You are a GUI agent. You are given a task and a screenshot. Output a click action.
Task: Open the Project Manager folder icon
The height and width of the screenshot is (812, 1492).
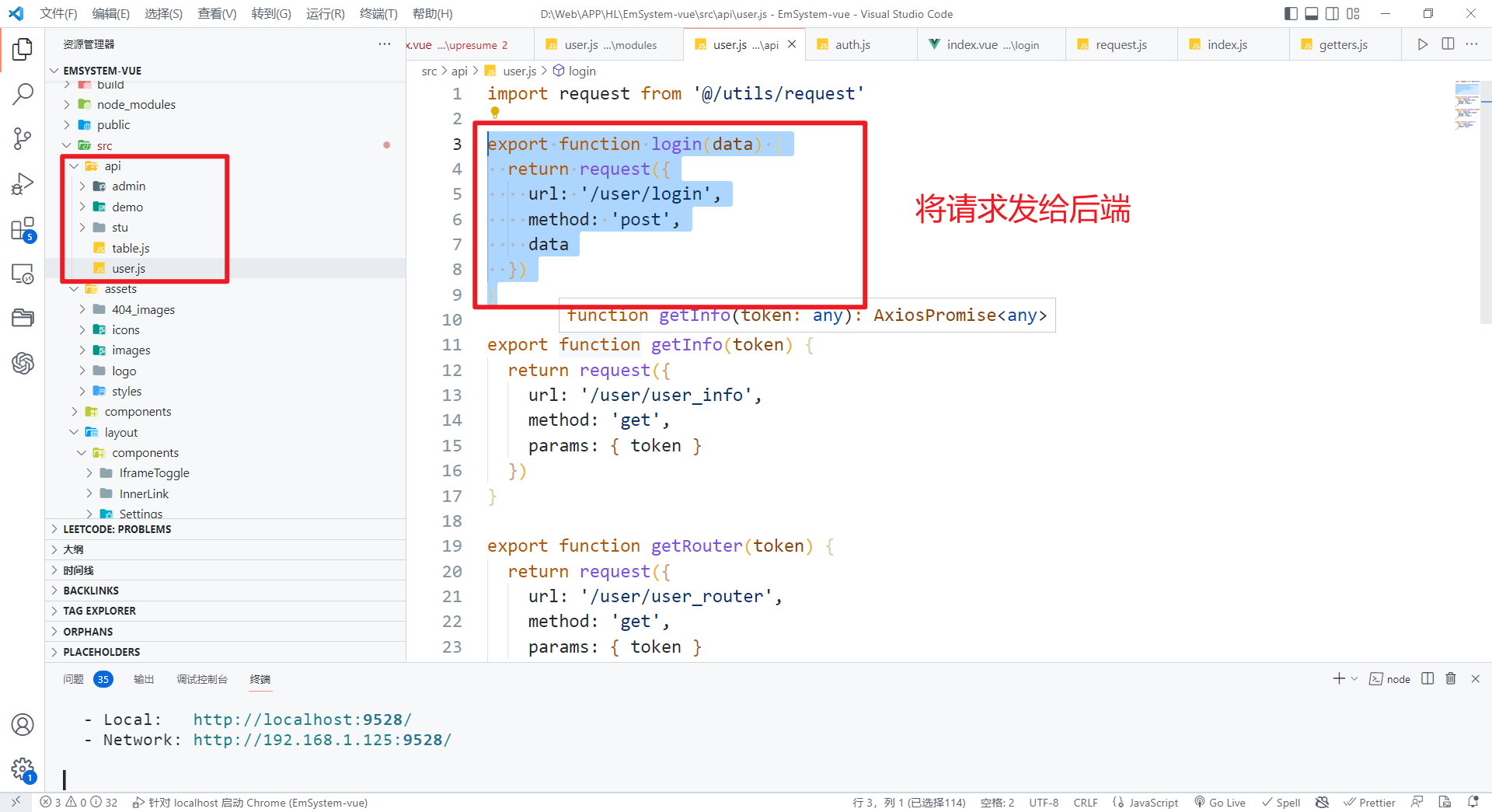point(23,318)
